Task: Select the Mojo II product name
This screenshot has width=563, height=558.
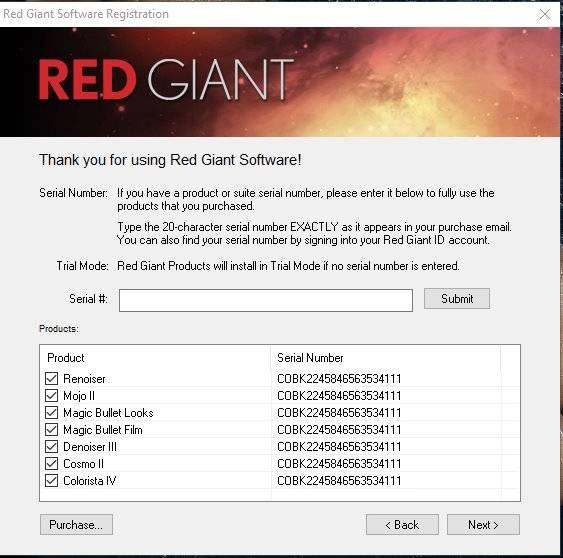Action: 79,396
